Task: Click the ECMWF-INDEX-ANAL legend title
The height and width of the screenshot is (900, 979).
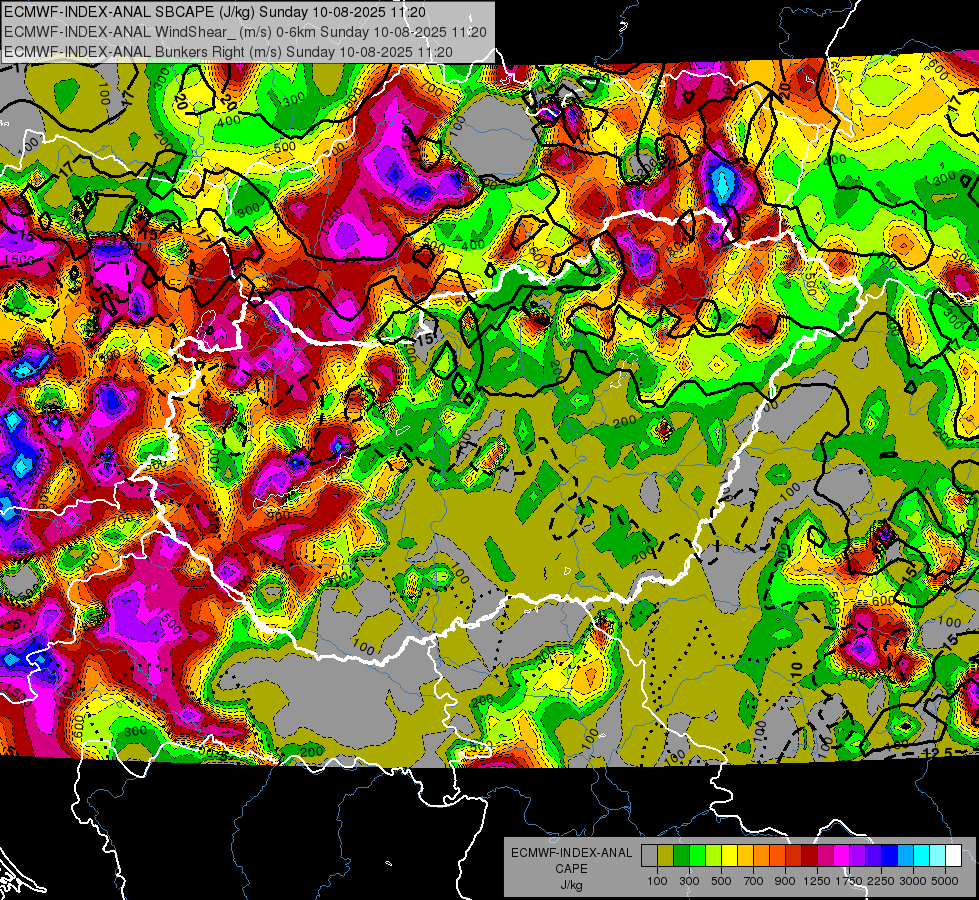Action: (x=571, y=853)
